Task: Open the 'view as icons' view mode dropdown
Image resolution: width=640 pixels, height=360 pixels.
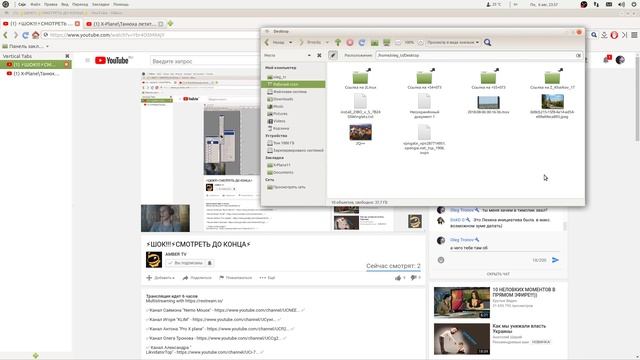Action: click(453, 42)
